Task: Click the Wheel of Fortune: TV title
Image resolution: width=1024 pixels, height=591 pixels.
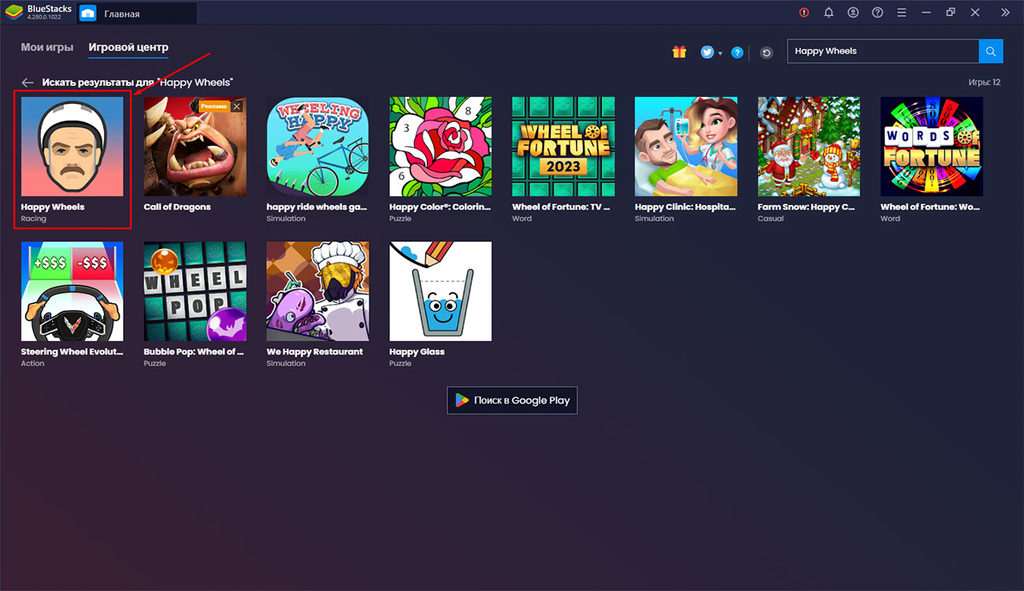Action: click(x=561, y=207)
